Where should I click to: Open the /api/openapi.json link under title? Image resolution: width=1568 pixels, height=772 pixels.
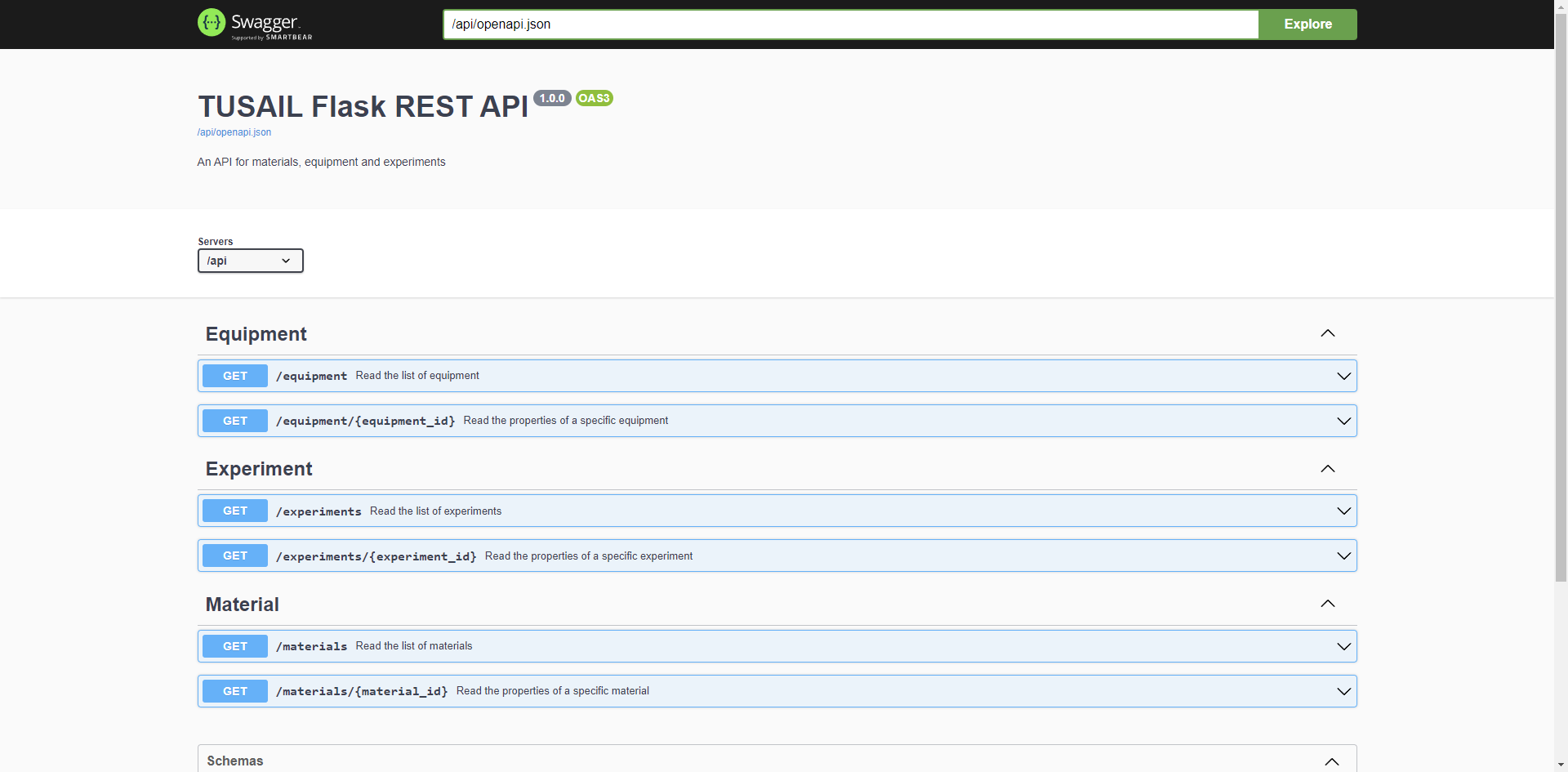click(x=234, y=132)
